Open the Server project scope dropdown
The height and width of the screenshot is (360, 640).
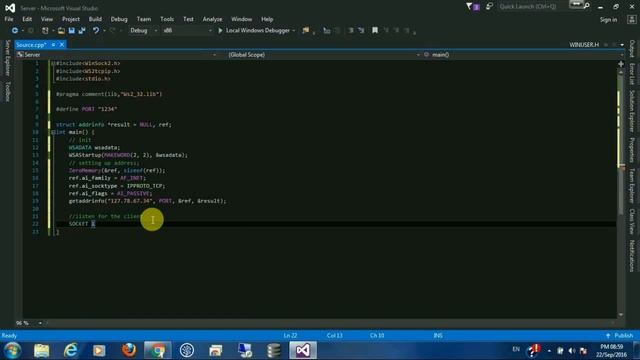point(116,55)
